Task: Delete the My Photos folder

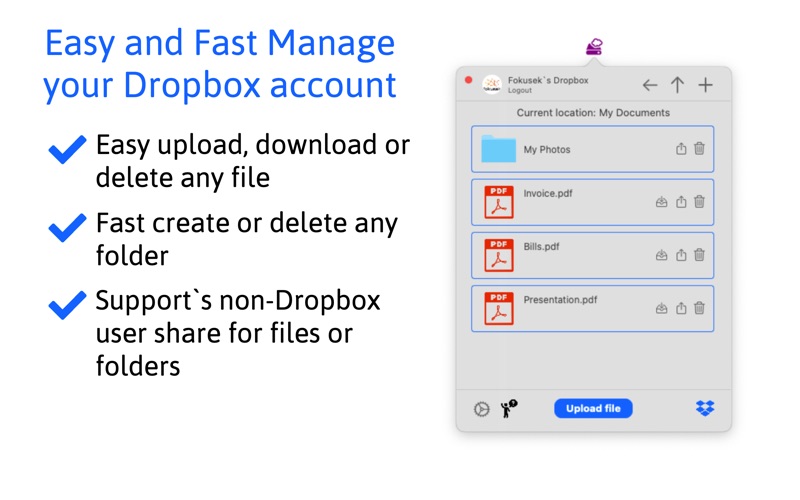Action: (699, 148)
